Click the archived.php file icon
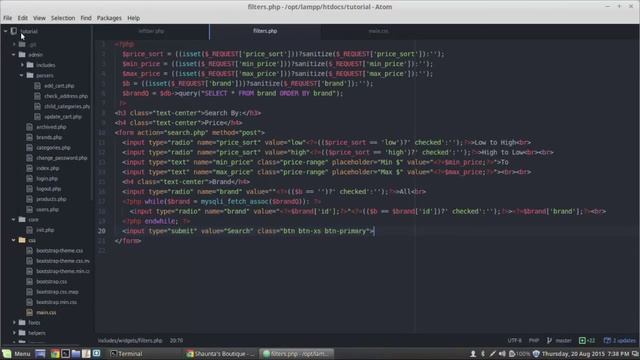The height and width of the screenshot is (360, 640). [x=29, y=127]
